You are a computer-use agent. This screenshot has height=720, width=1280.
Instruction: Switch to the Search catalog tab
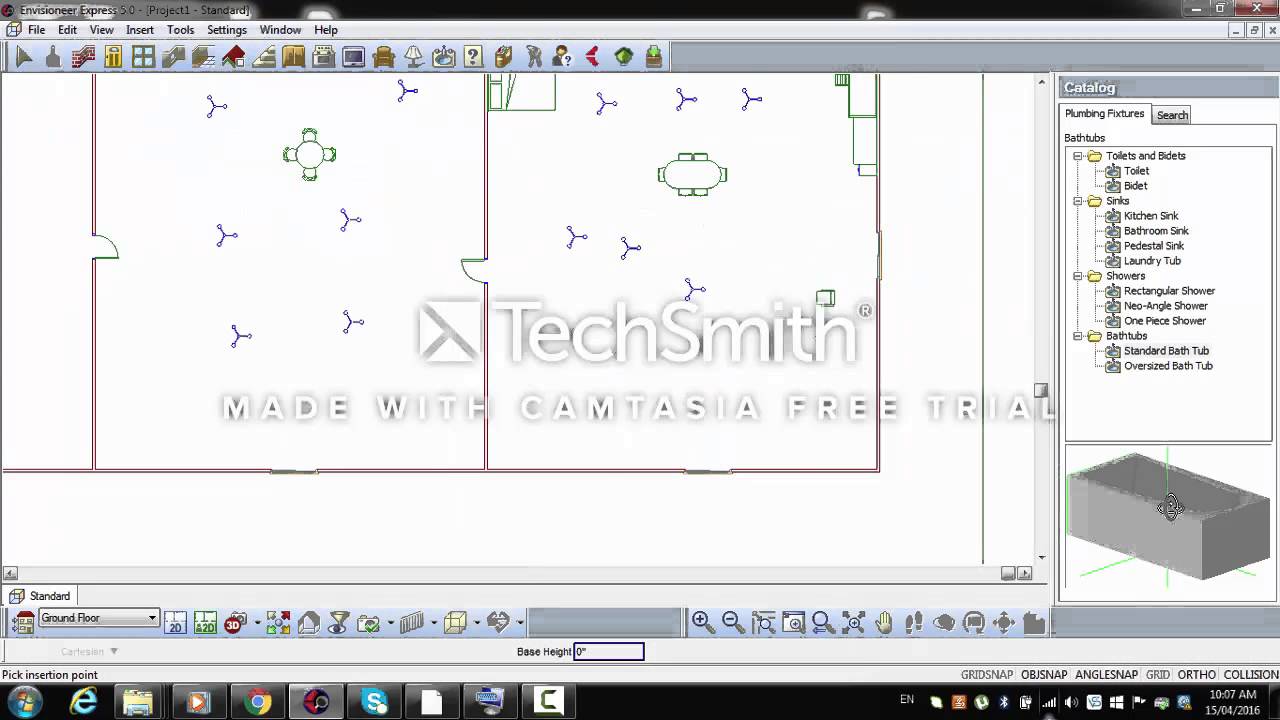coord(1172,115)
